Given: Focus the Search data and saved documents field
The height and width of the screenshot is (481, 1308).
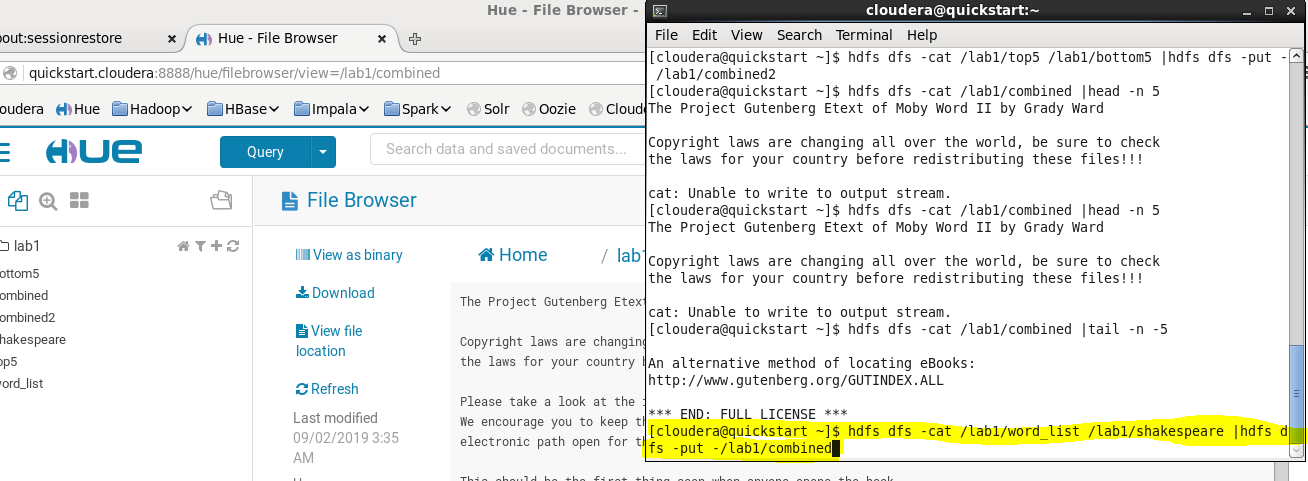Looking at the screenshot, I should 507,149.
